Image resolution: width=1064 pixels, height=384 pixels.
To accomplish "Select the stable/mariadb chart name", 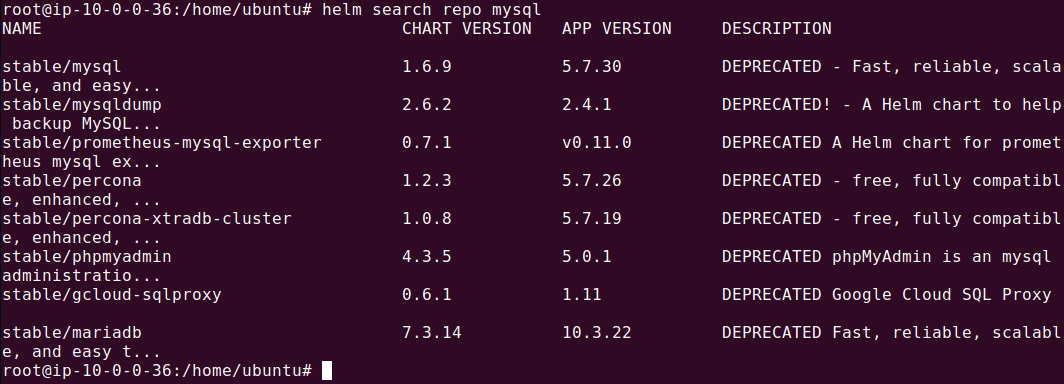I will click(x=72, y=332).
